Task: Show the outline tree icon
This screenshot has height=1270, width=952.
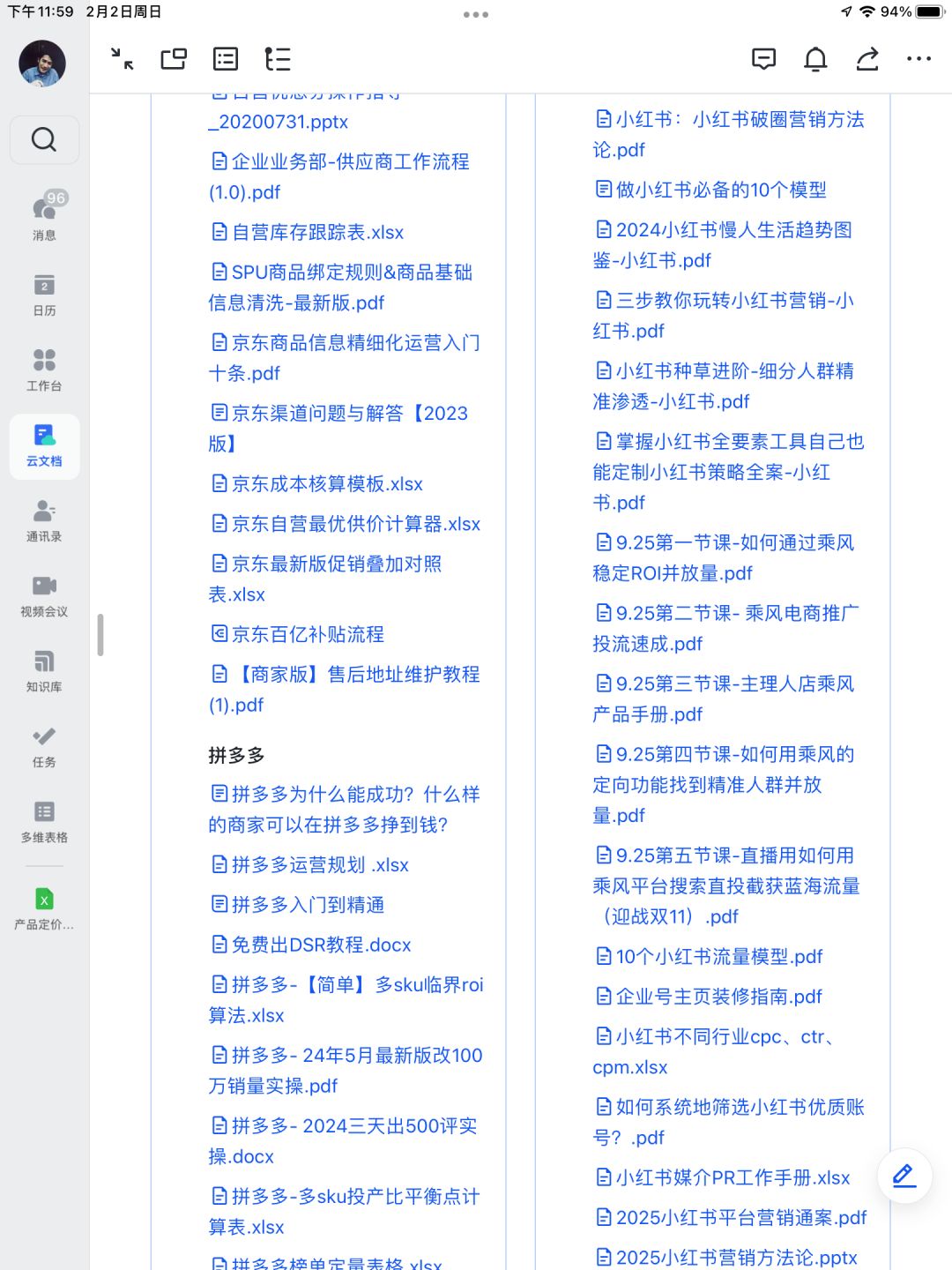Action: point(278,59)
